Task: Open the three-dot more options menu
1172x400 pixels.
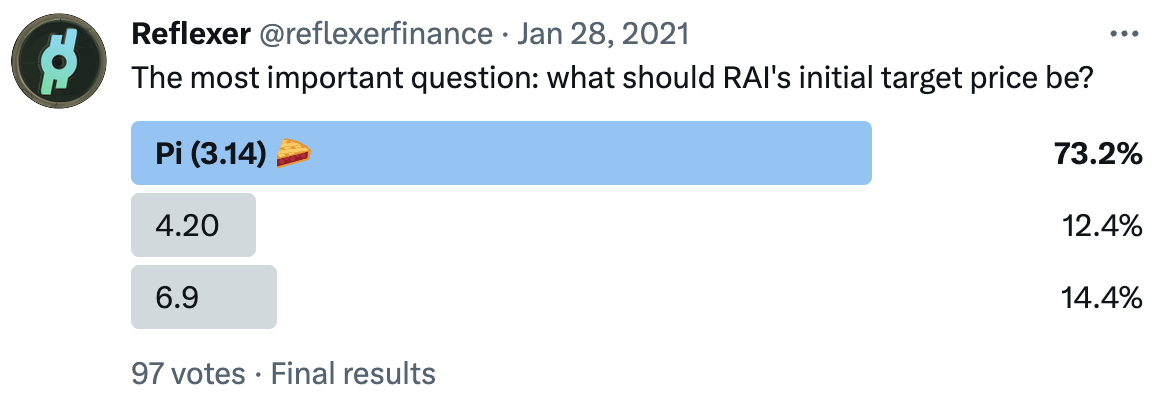Action: (x=1125, y=34)
